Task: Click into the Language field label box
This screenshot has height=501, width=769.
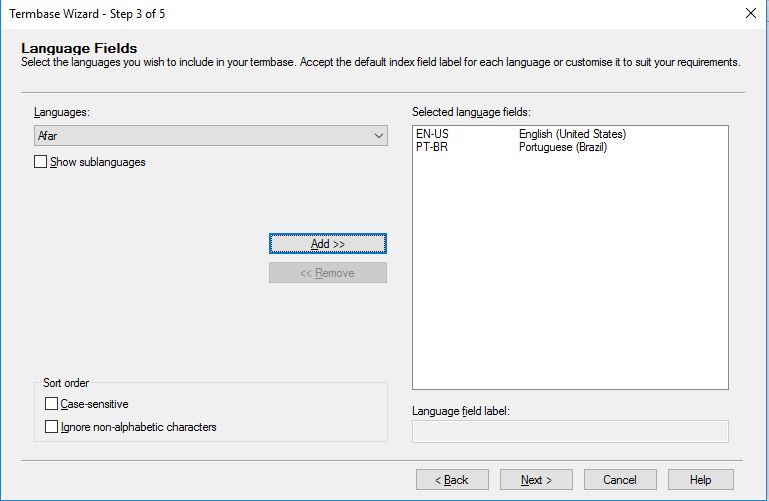Action: pos(570,431)
